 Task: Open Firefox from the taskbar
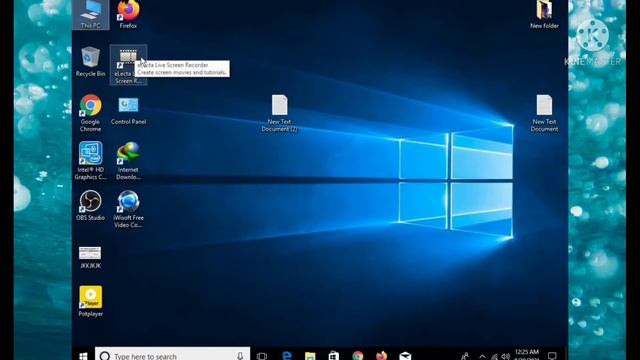(x=382, y=356)
